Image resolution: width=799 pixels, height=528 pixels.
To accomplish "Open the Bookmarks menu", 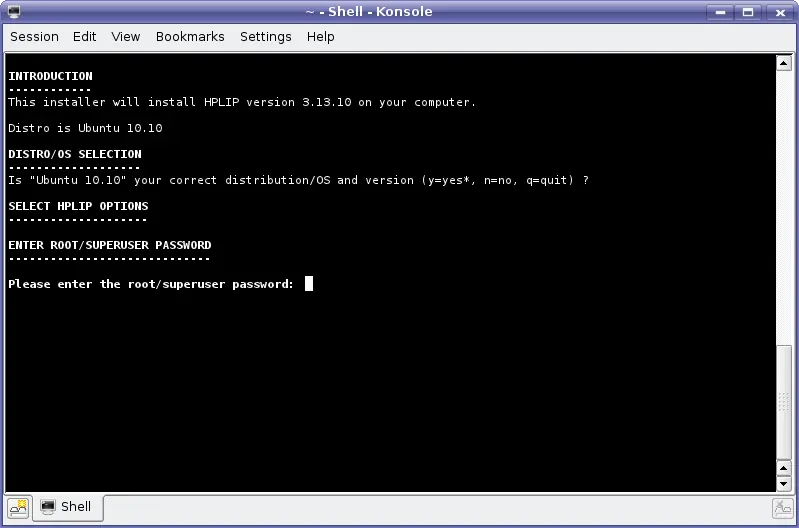I will [x=190, y=37].
